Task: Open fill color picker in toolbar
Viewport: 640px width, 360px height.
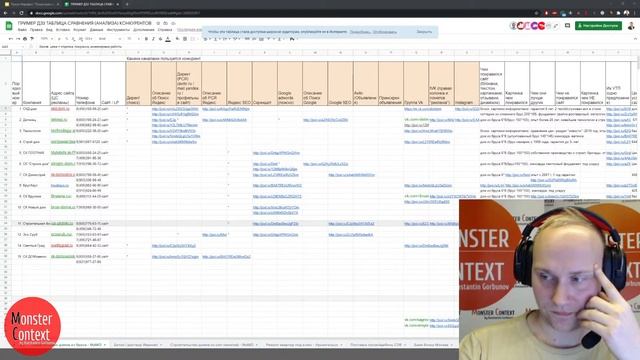Action: coord(178,39)
